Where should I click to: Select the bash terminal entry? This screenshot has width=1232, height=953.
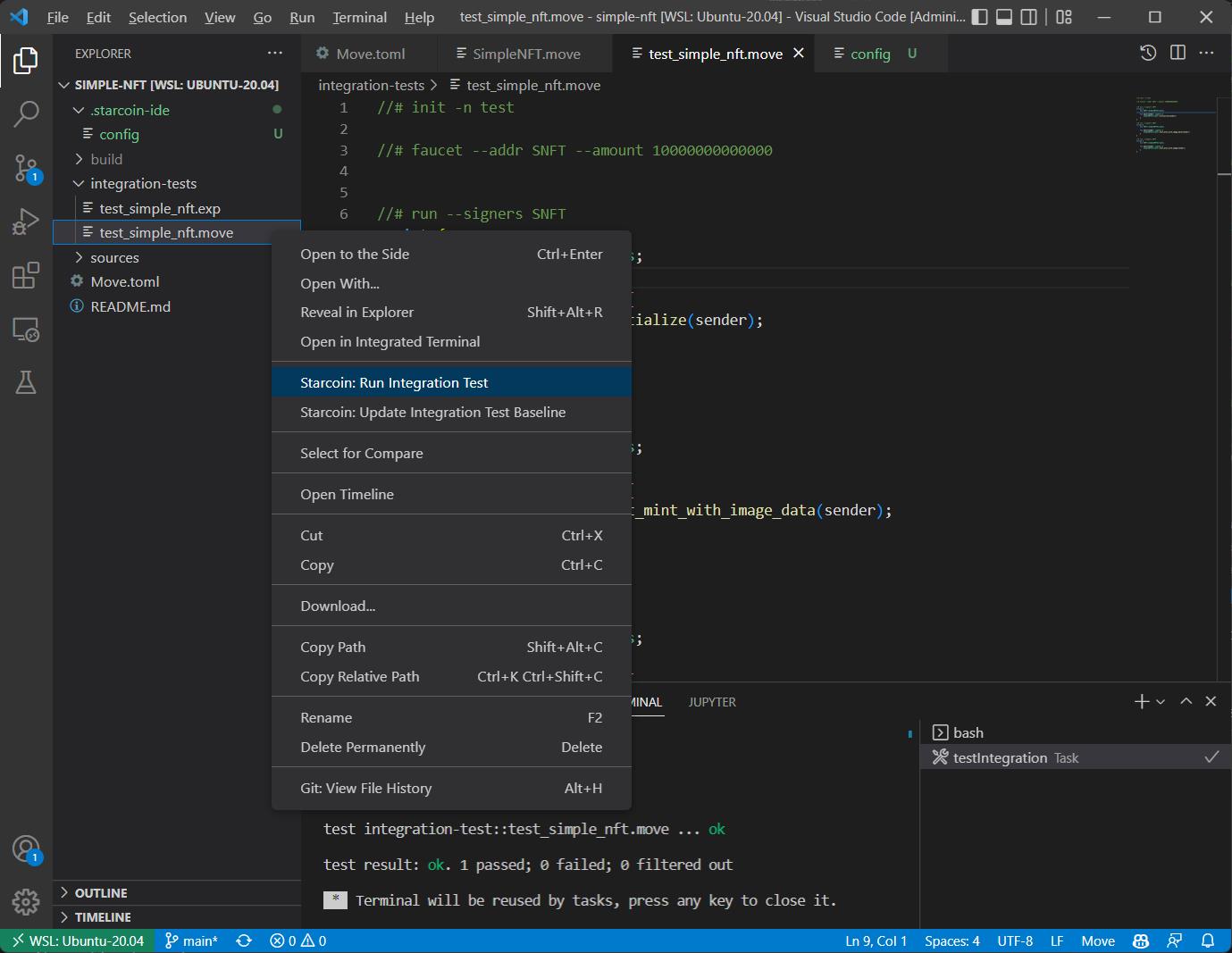pyautogui.click(x=1076, y=732)
